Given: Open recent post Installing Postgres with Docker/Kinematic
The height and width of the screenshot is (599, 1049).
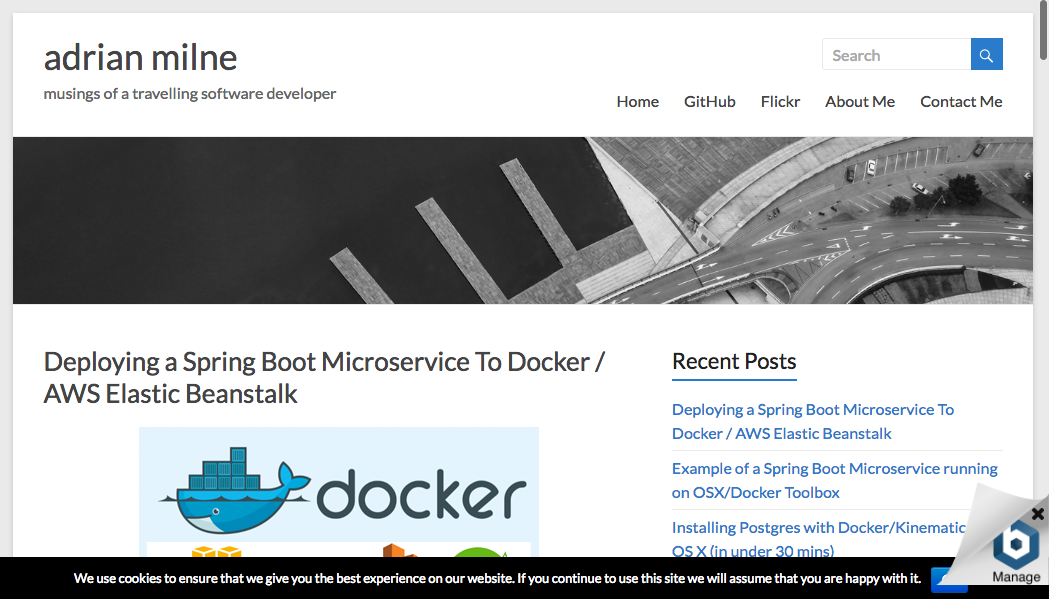Looking at the screenshot, I should click(819, 539).
